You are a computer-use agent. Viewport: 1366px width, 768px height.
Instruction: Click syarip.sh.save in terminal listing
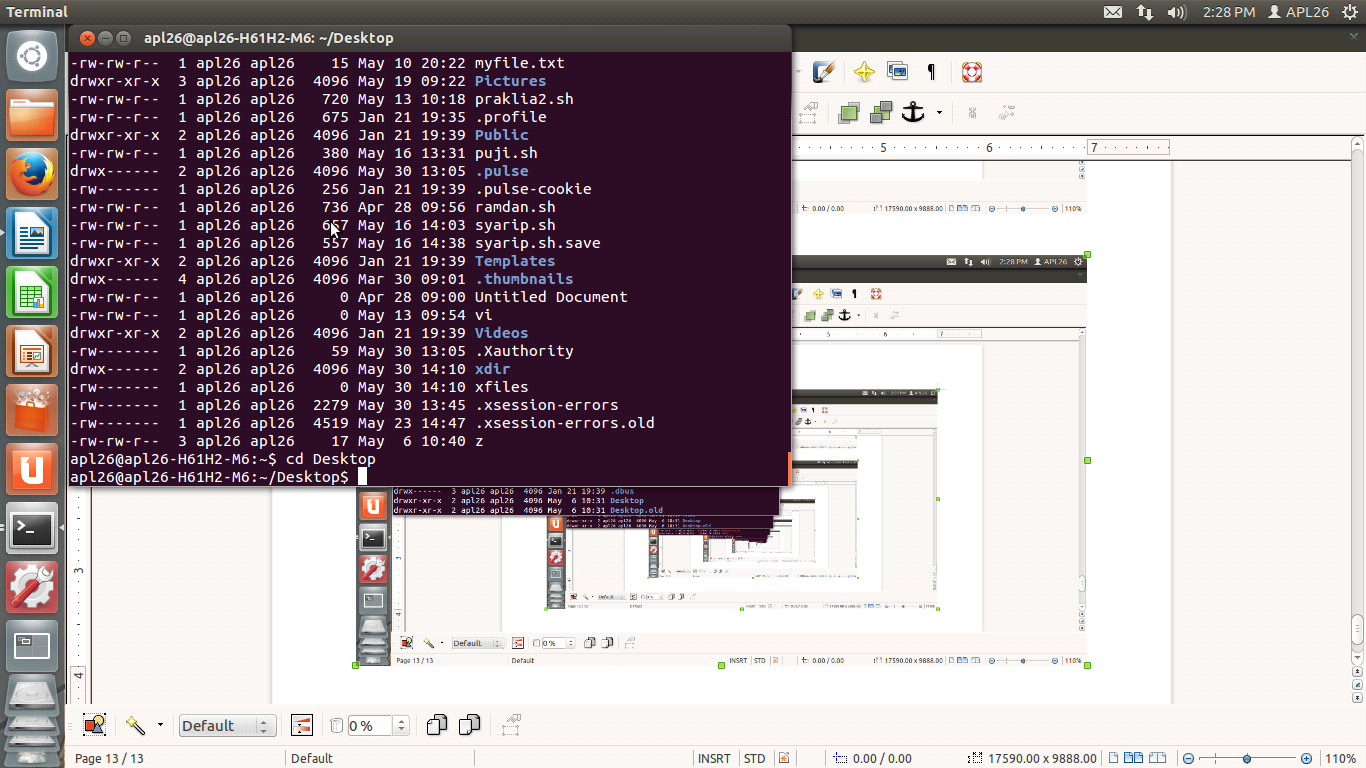tap(537, 243)
